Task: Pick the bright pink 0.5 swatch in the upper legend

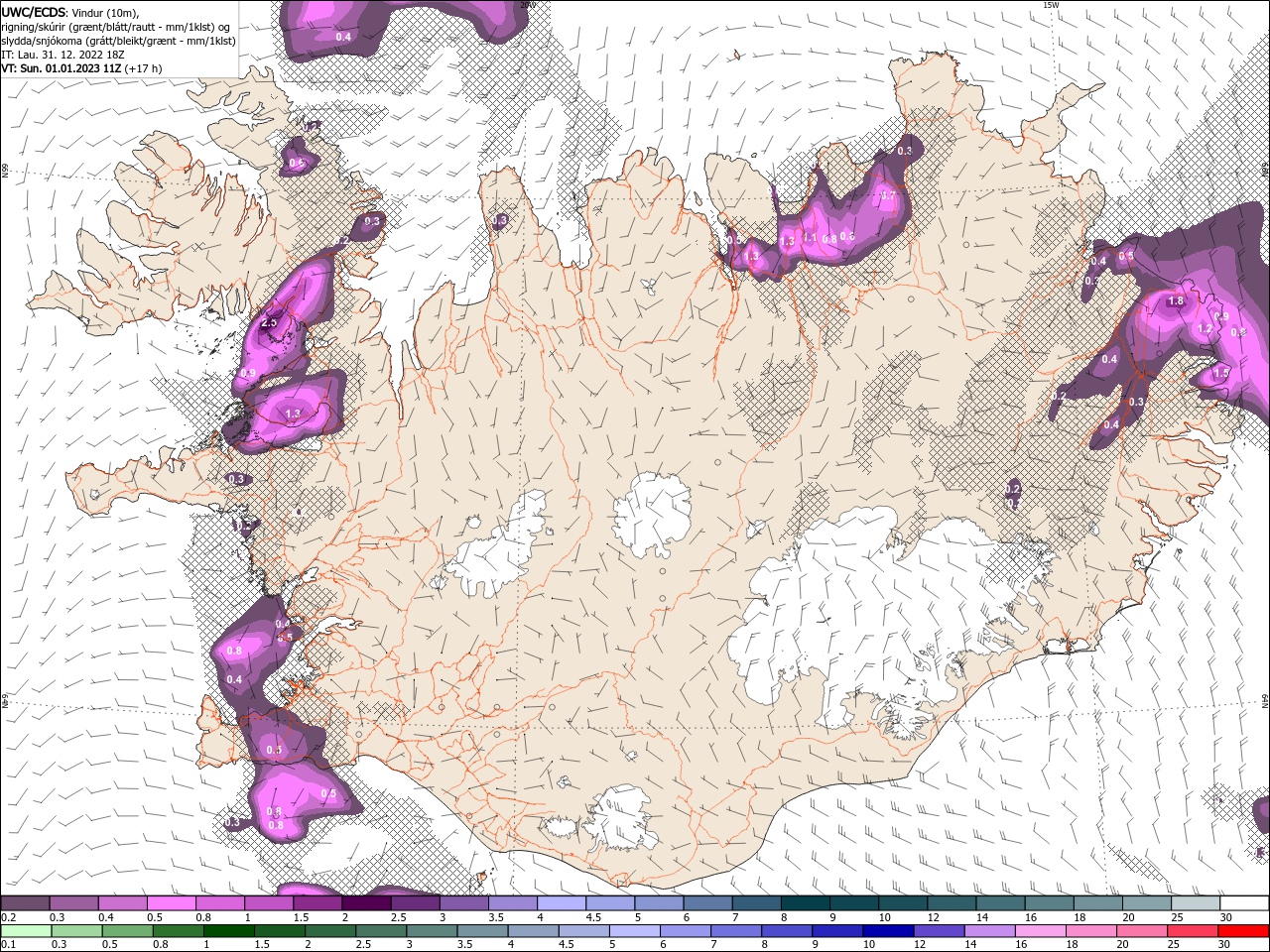Action: 172,903
